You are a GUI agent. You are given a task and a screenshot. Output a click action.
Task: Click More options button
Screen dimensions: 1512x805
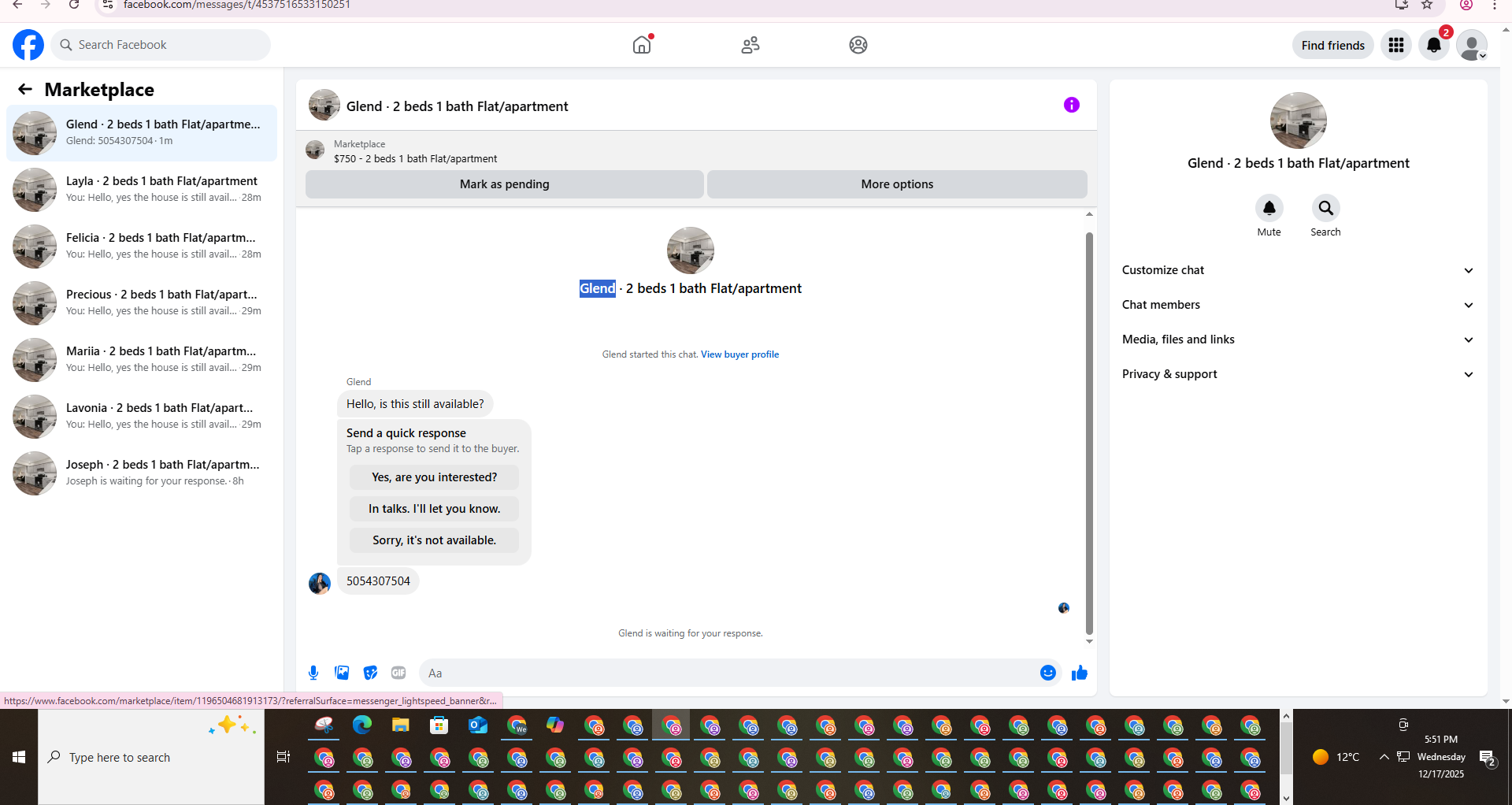click(897, 184)
